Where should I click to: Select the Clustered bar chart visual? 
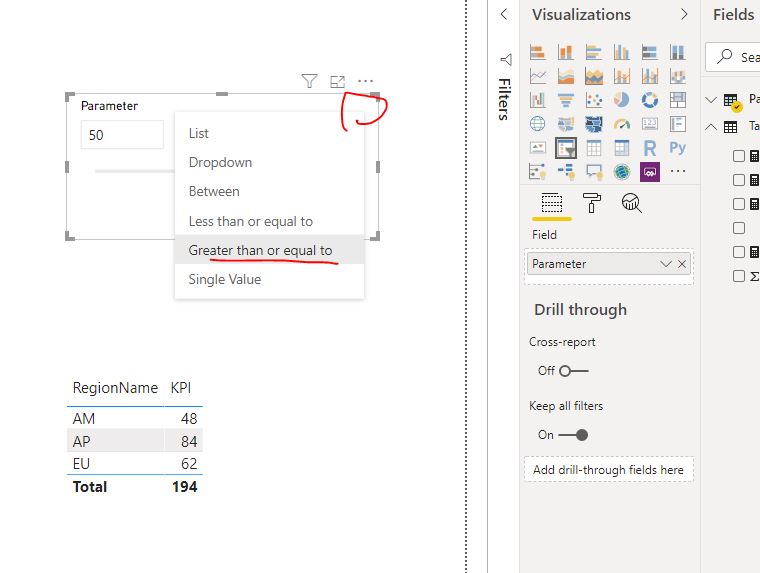pos(594,52)
